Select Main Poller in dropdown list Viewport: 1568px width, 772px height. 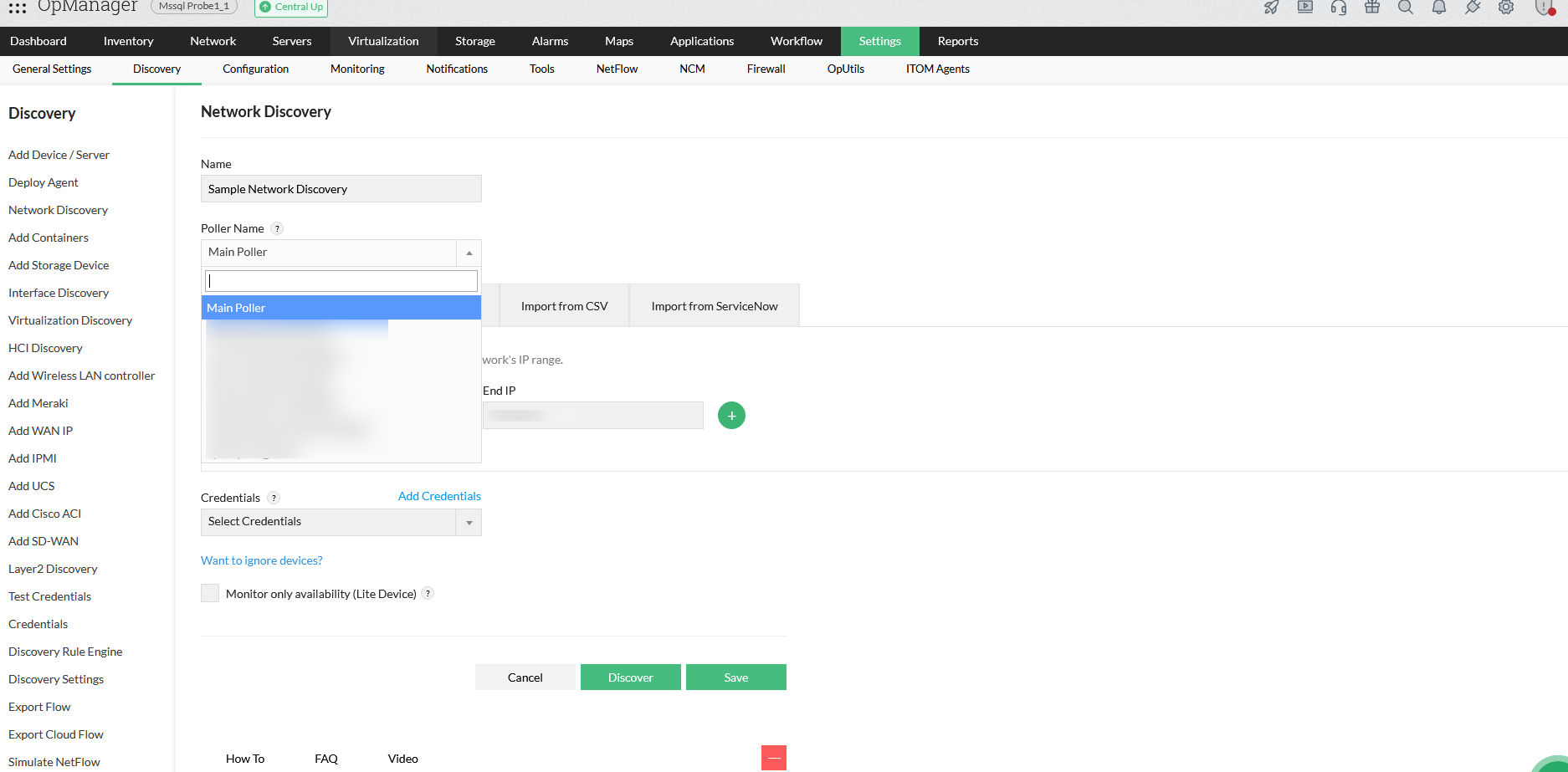341,308
